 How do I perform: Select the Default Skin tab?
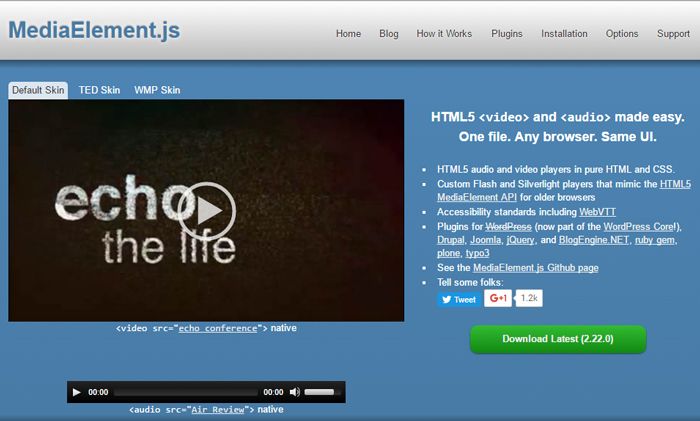(38, 90)
